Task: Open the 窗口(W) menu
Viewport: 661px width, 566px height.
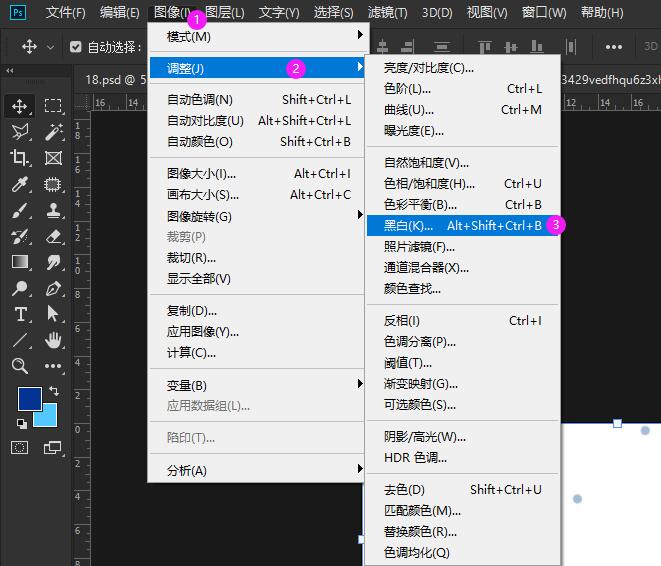Action: click(x=544, y=13)
